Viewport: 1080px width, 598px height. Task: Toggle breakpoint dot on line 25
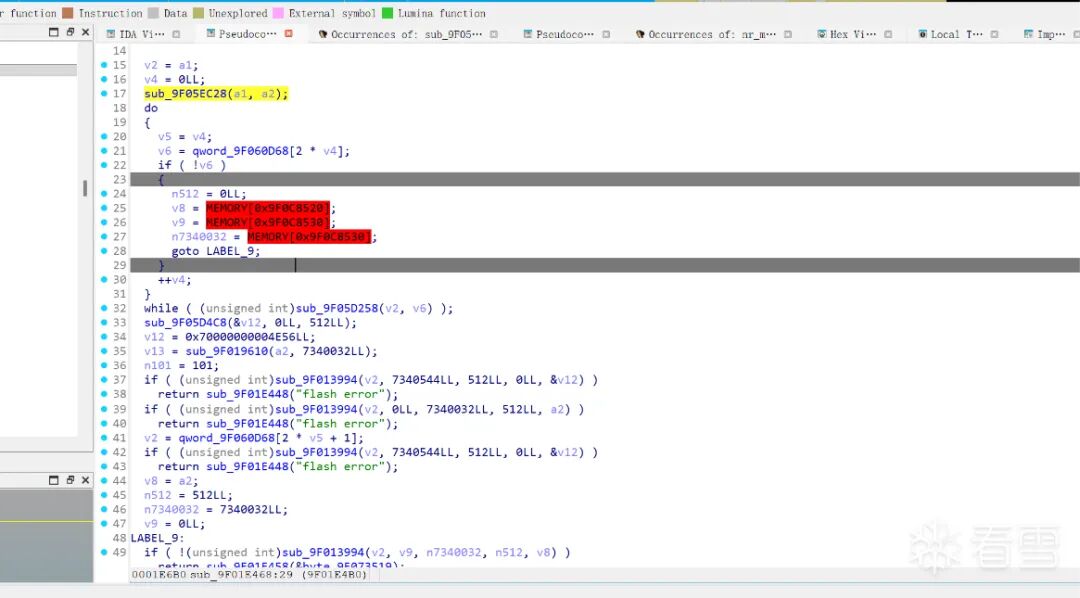[x=104, y=208]
